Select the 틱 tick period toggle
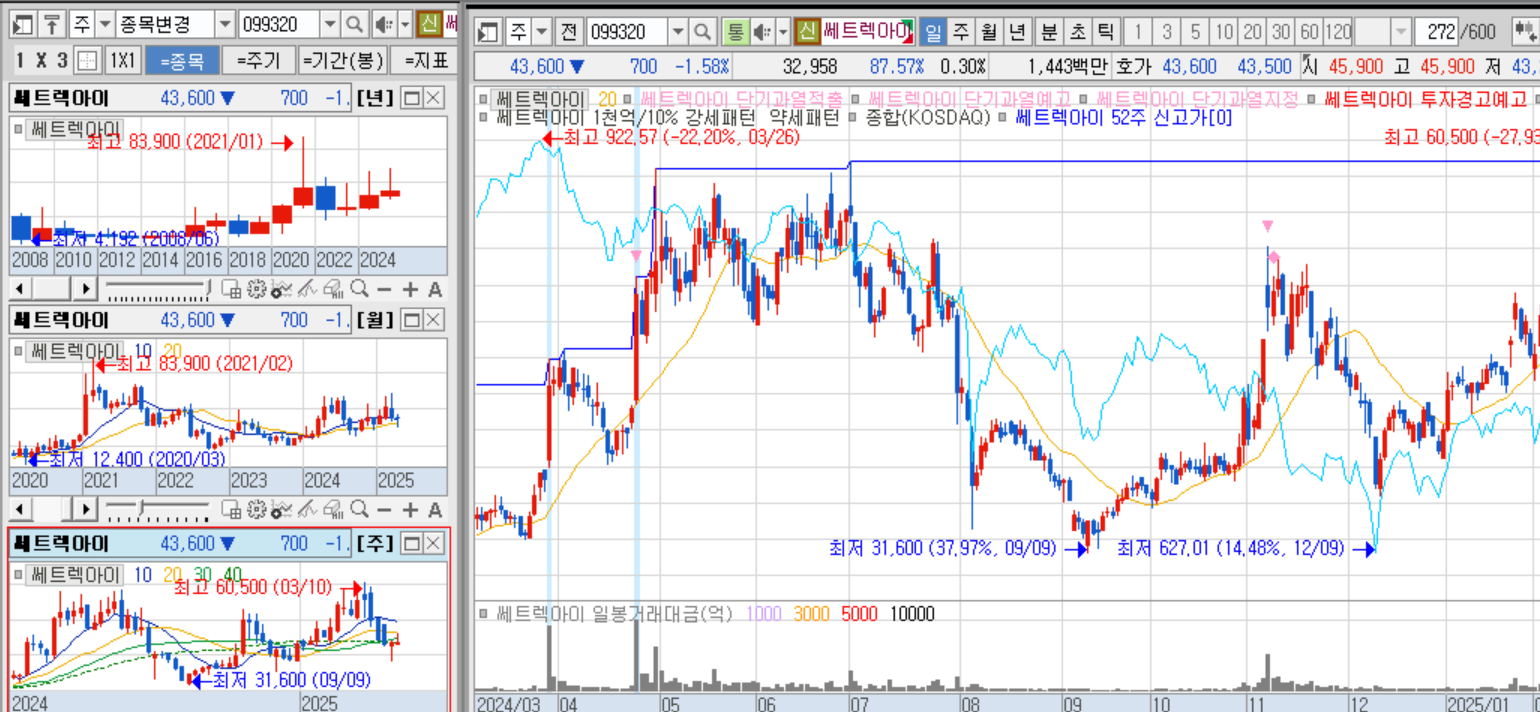The image size is (1540, 712). click(x=1106, y=32)
